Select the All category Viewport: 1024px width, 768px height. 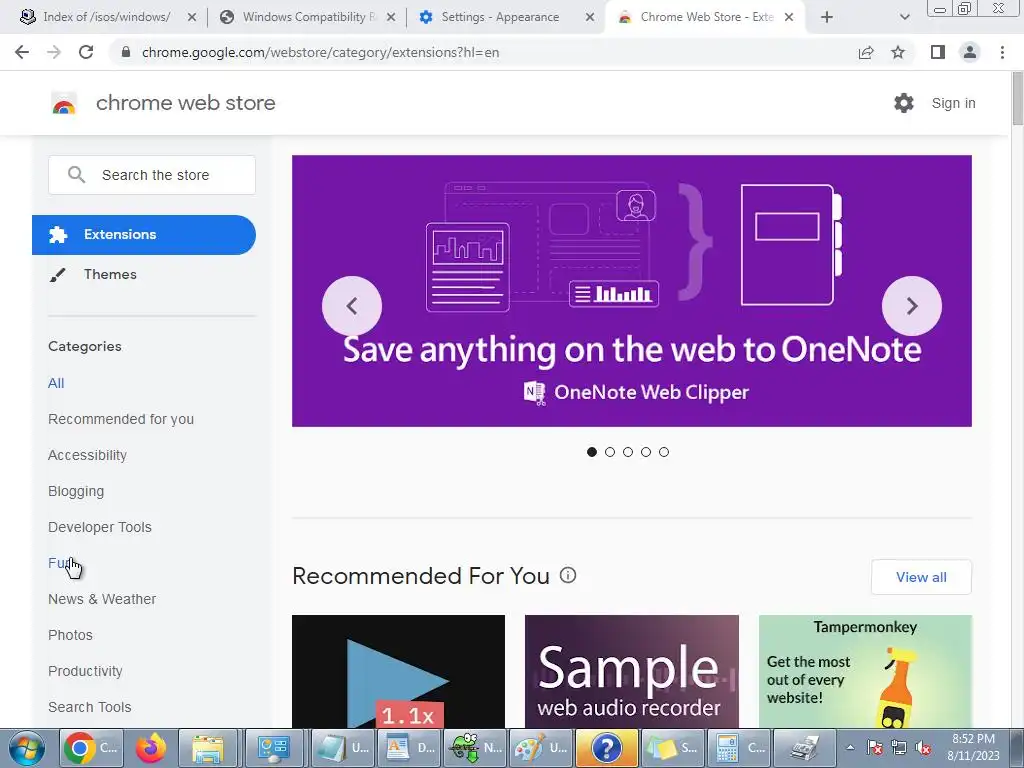56,383
